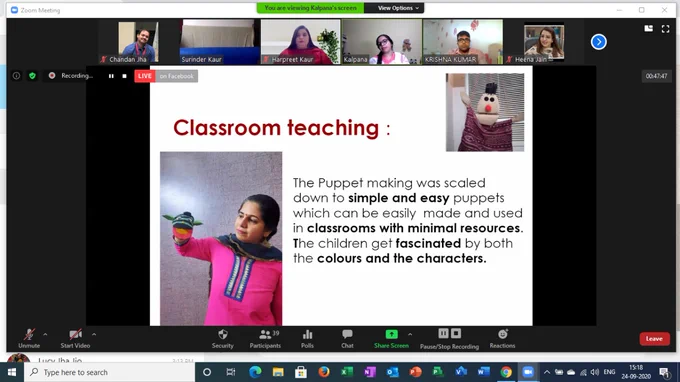Select Chandan Jha's video thumbnail

coord(138,42)
